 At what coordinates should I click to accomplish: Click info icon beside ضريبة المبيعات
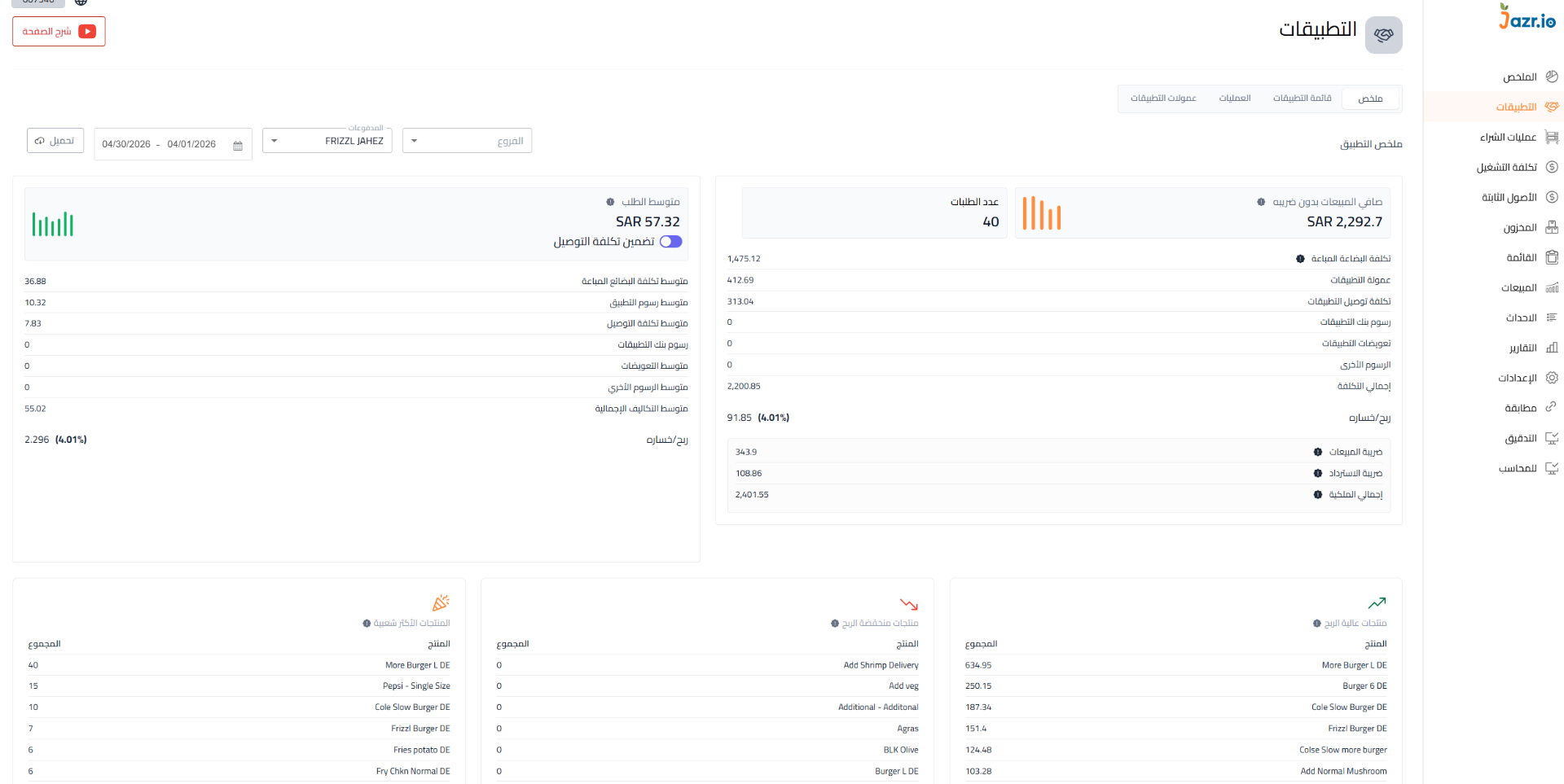click(1318, 452)
